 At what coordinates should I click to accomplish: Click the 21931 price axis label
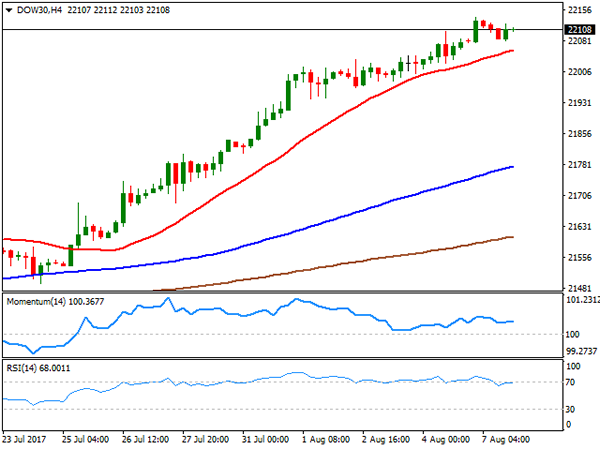[x=579, y=103]
